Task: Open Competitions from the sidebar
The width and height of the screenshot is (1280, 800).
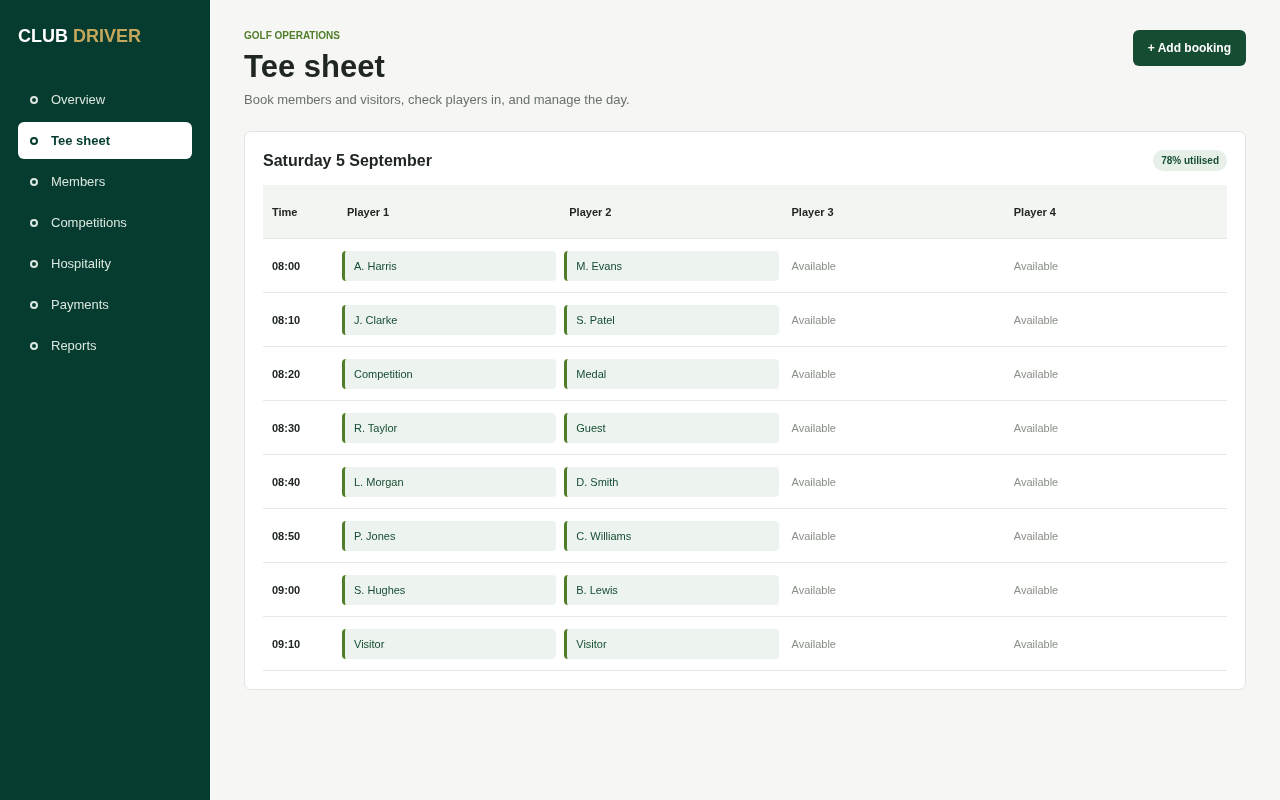Action: pos(105,223)
